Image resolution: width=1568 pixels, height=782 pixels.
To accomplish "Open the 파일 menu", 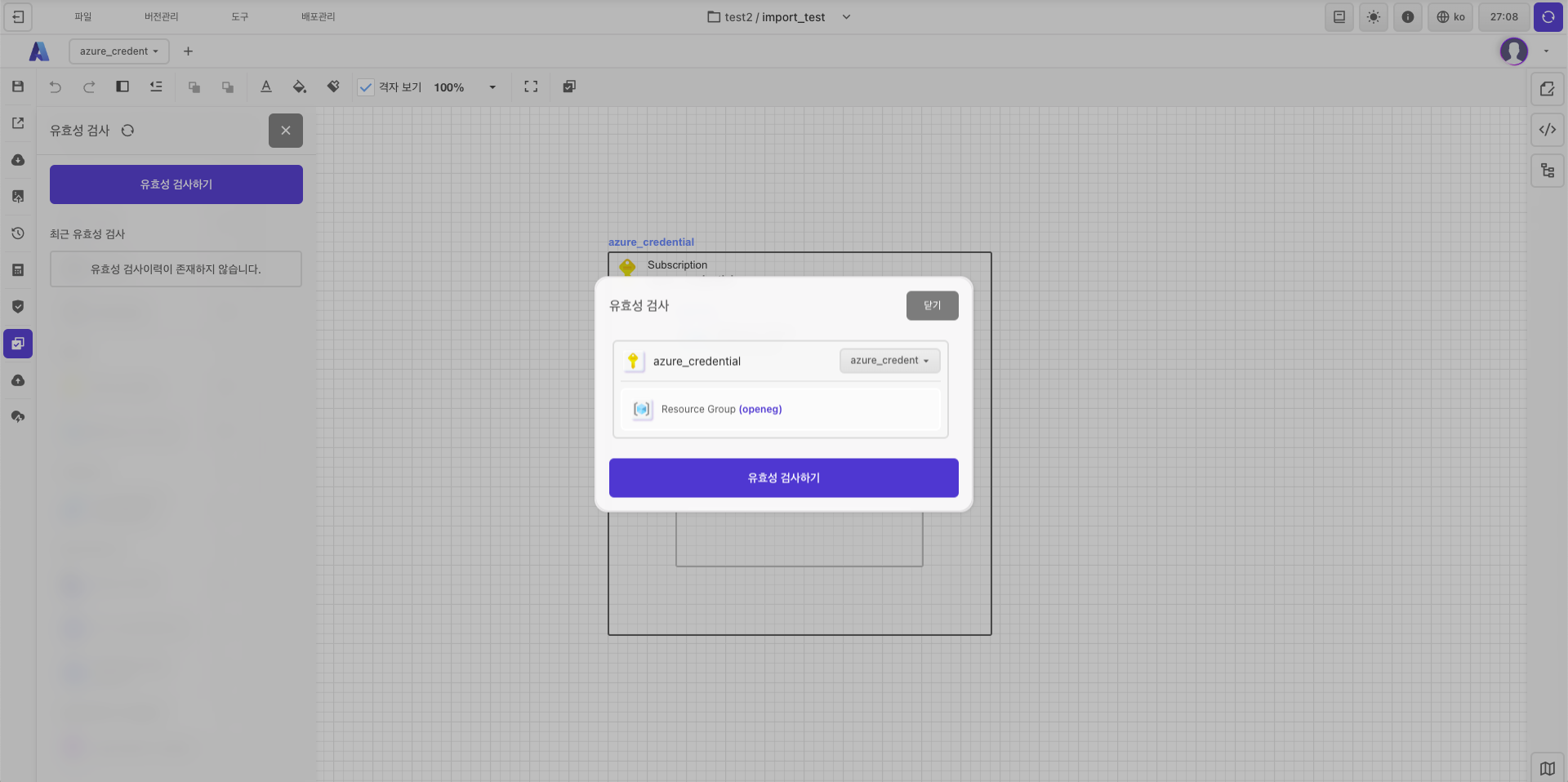I will point(83,17).
